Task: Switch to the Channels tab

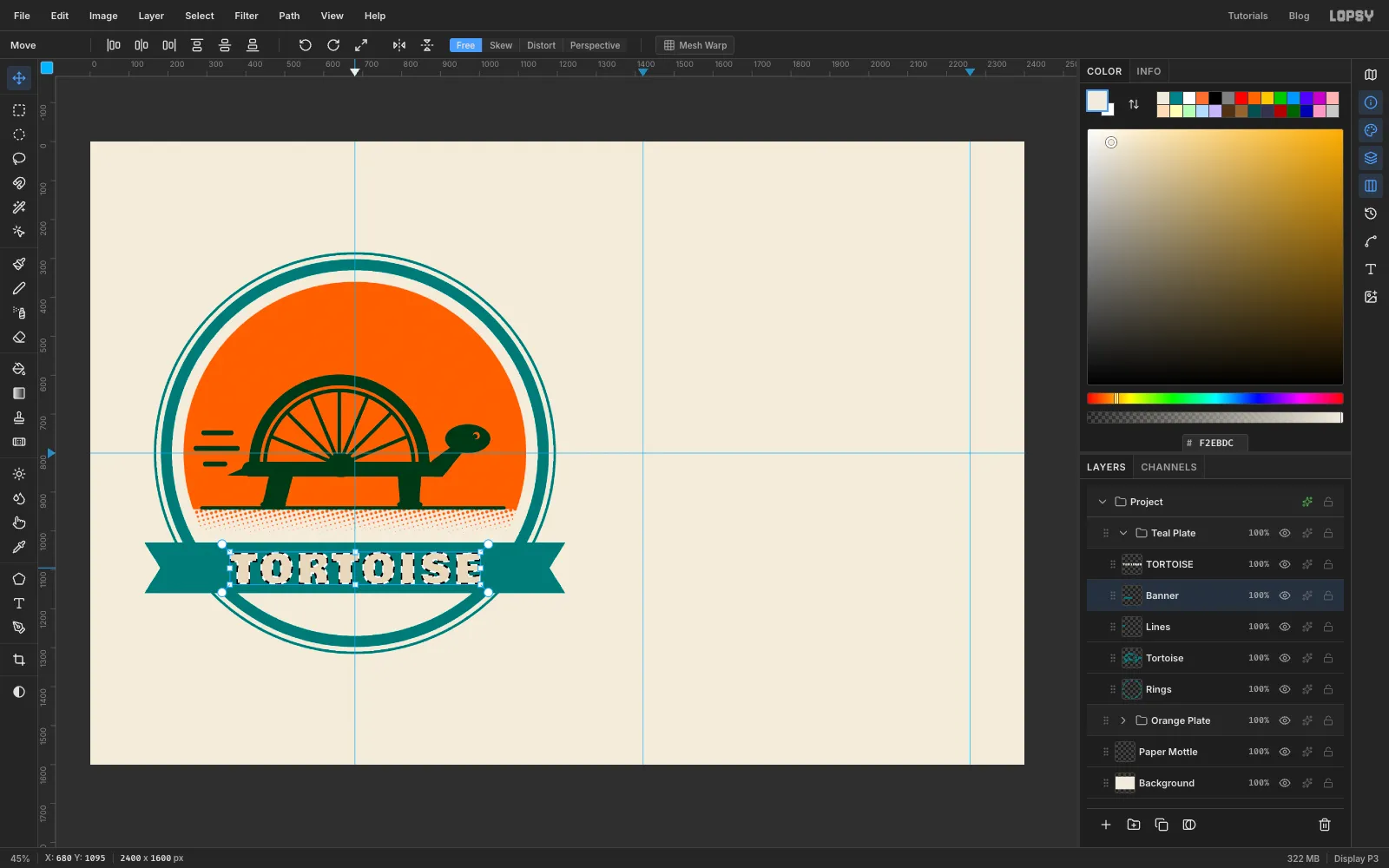Action: pyautogui.click(x=1168, y=467)
